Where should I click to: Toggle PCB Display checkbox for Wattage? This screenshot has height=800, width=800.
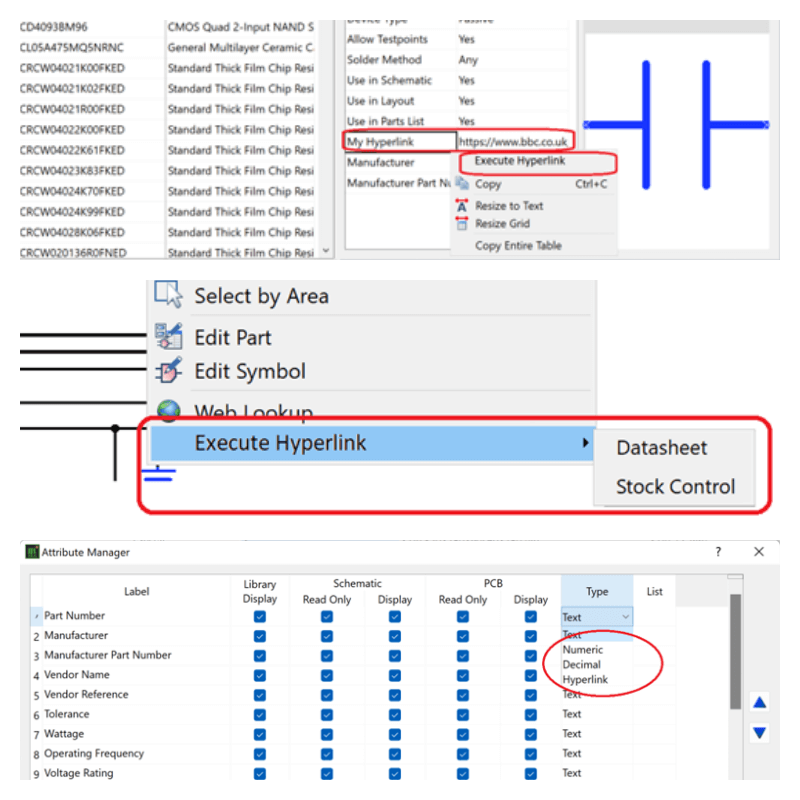530,734
